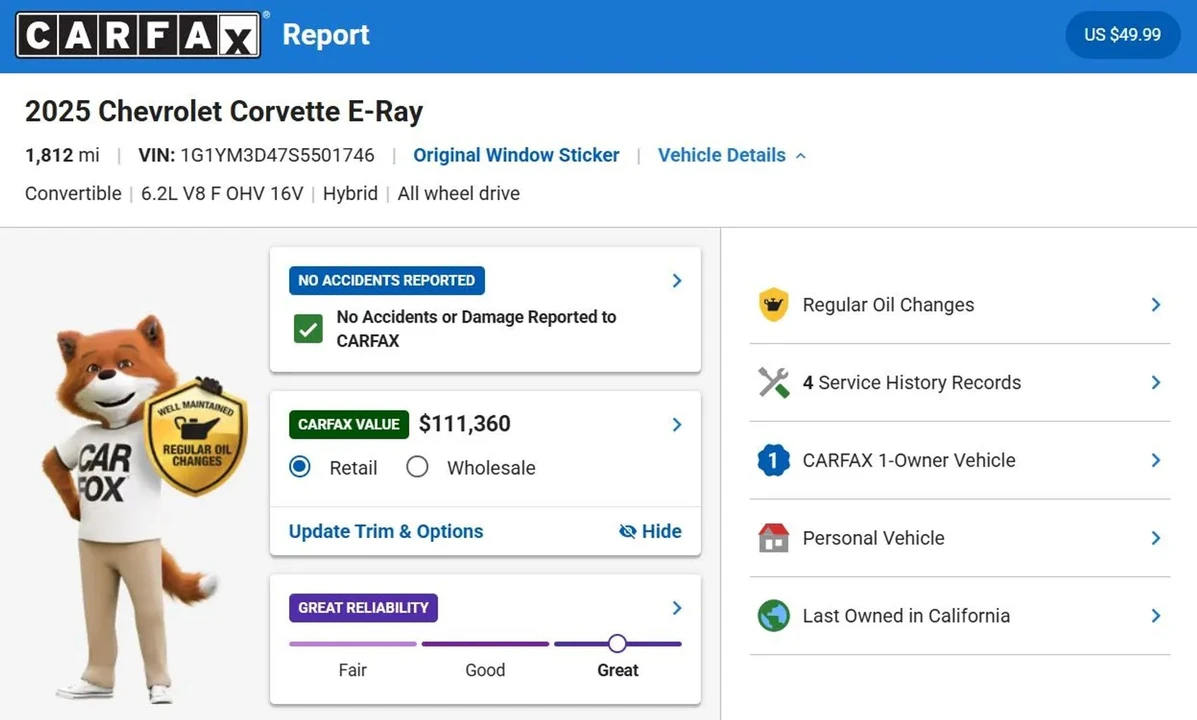Click the VIN number 1G1YM3D47S5501746
Viewport: 1197px width, 720px height.
pos(277,155)
